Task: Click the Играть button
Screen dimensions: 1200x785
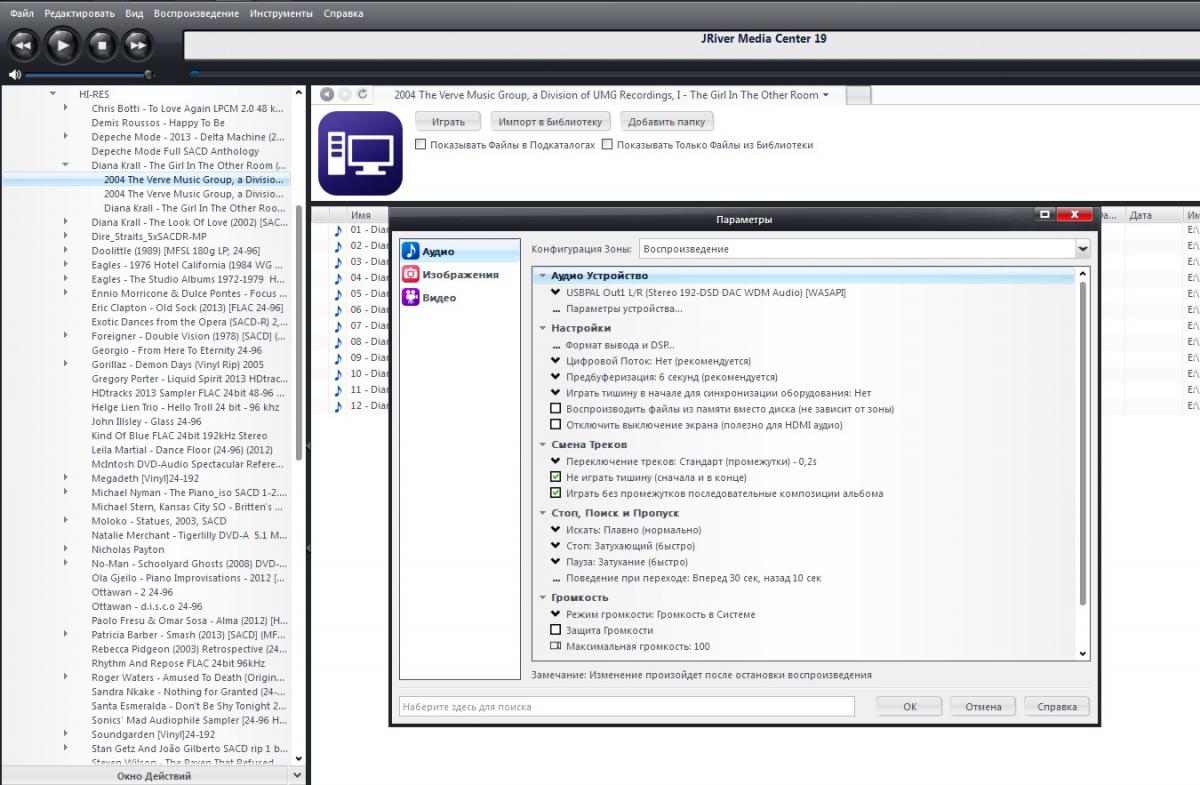Action: [448, 122]
